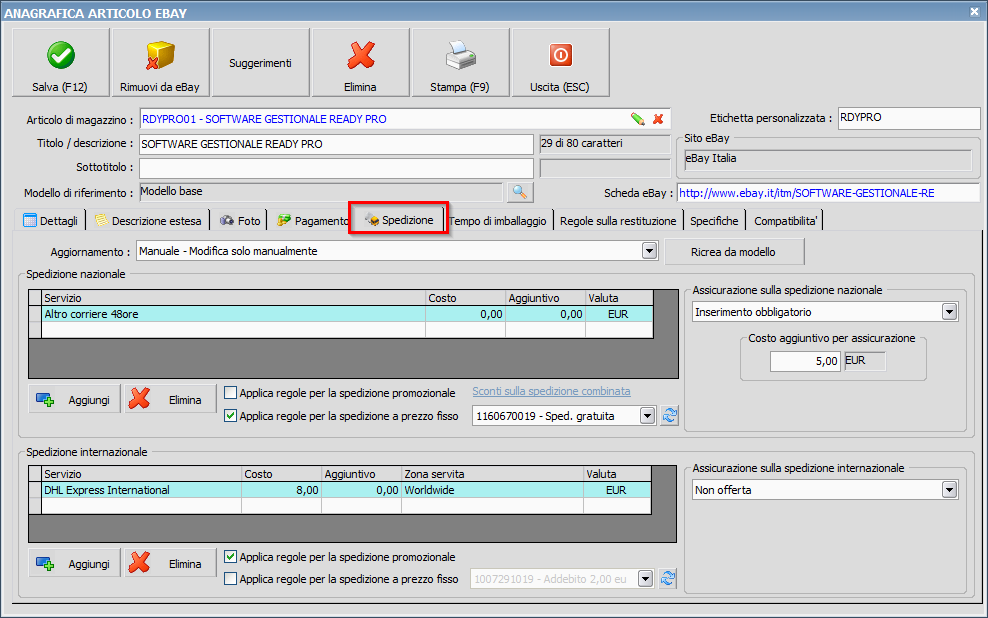Click the Zona servita column header
The image size is (988, 618).
(x=493, y=474)
